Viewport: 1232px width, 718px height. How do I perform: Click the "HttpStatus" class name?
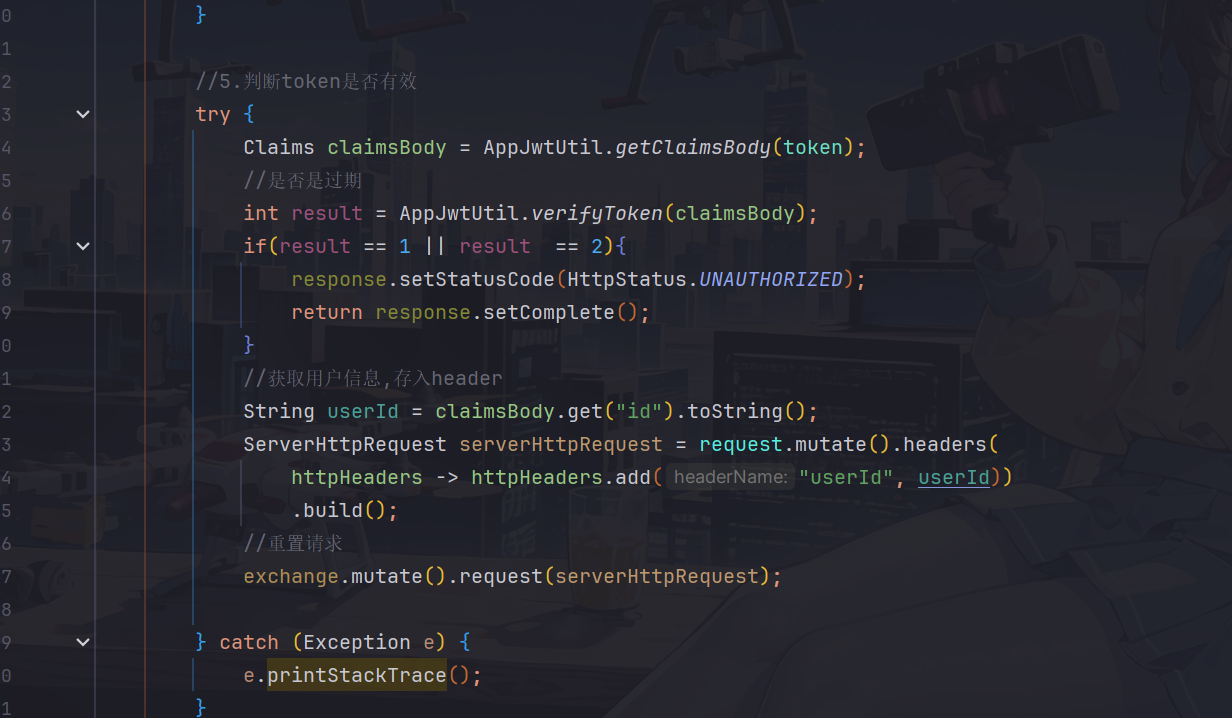[x=627, y=279]
